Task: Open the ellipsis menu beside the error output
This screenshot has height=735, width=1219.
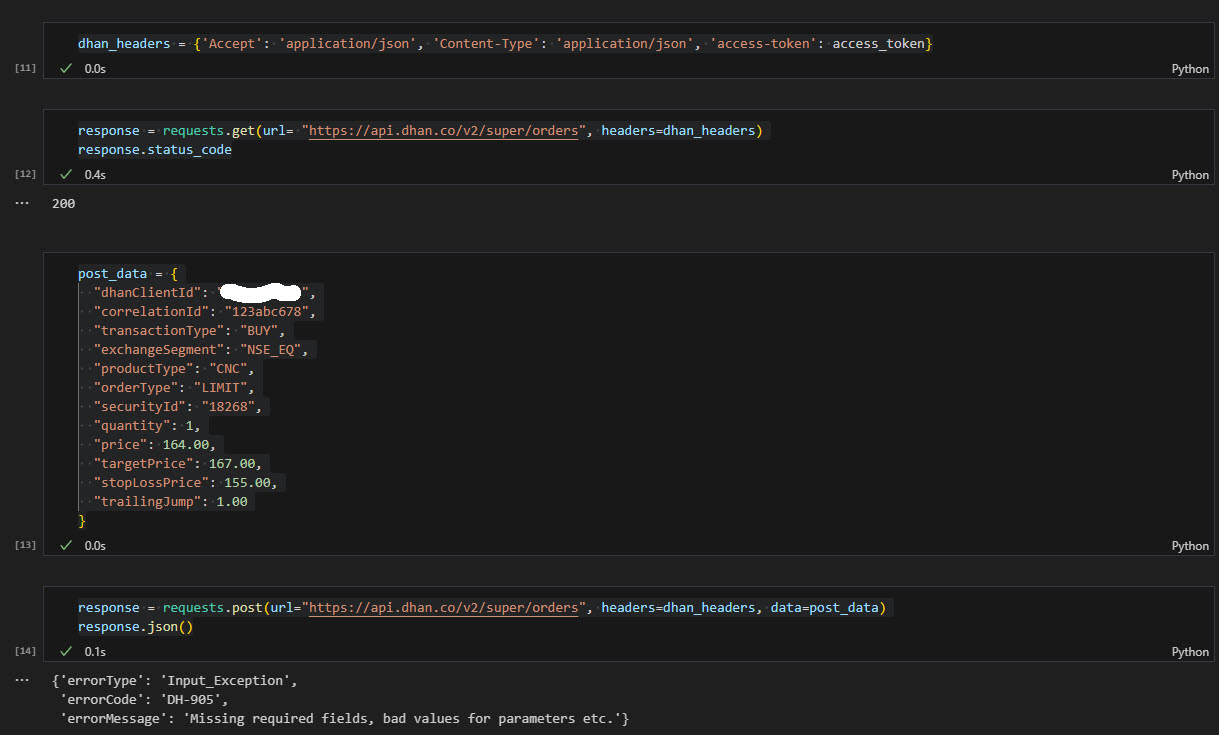Action: [x=23, y=679]
